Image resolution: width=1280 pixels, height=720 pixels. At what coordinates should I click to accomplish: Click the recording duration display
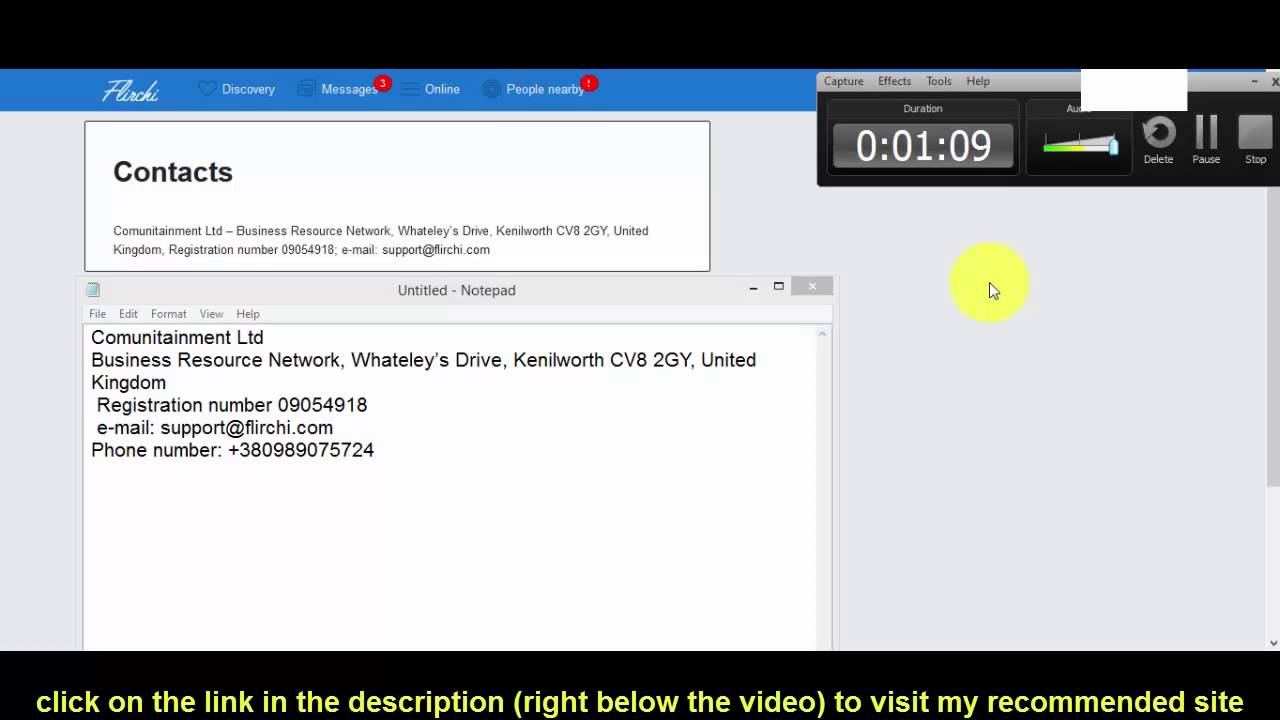[x=923, y=146]
